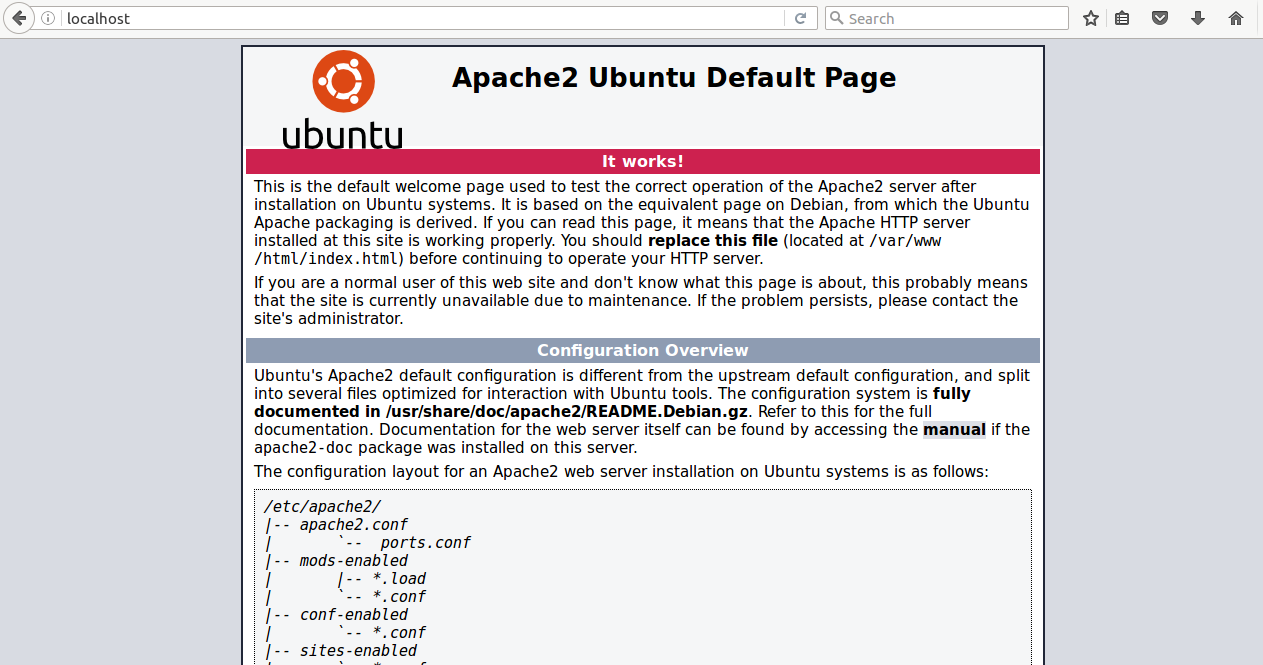Click the /etc/apache2/ line in the tree
1263x665 pixels.
(x=322, y=507)
